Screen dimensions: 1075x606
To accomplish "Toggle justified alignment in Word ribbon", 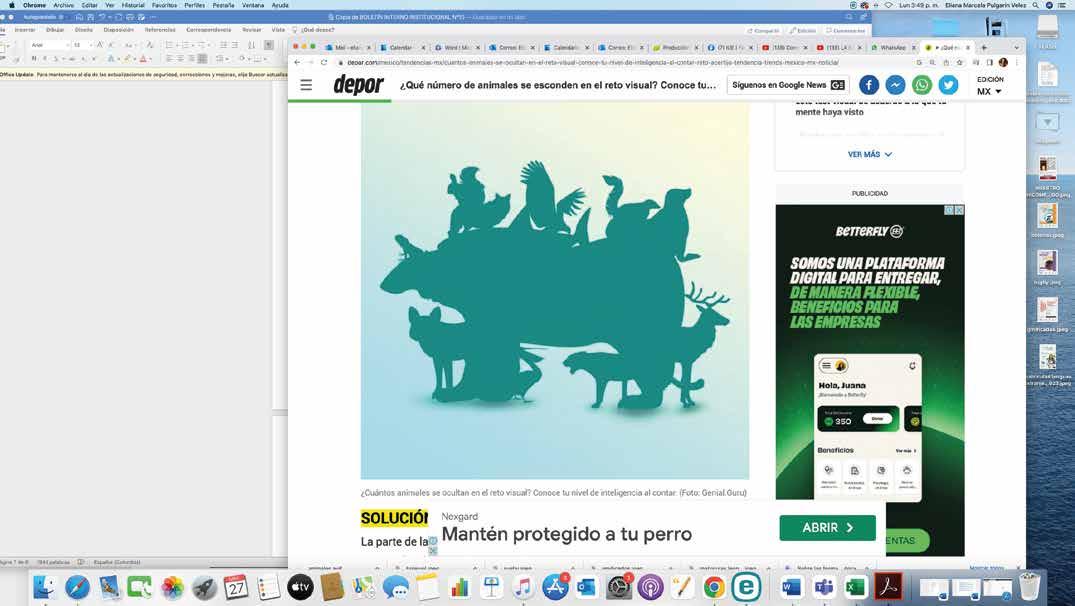I will (202, 59).
